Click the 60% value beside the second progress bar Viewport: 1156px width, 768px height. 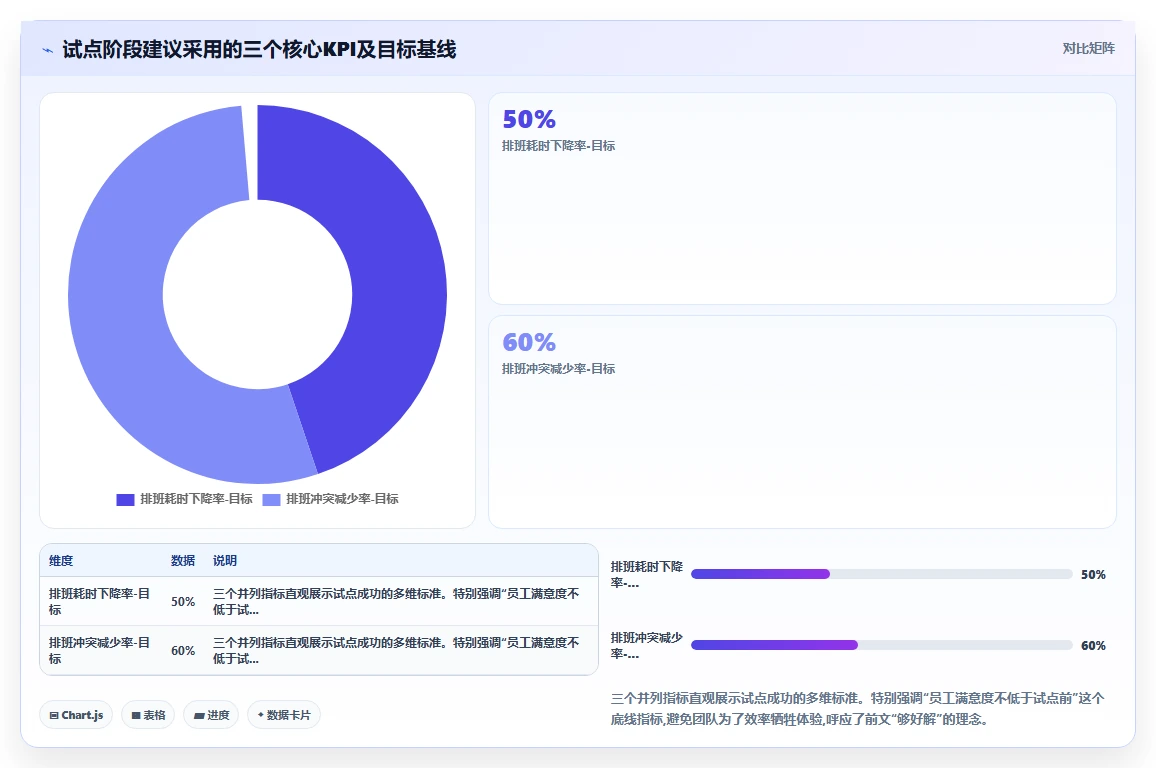pyautogui.click(x=1093, y=646)
